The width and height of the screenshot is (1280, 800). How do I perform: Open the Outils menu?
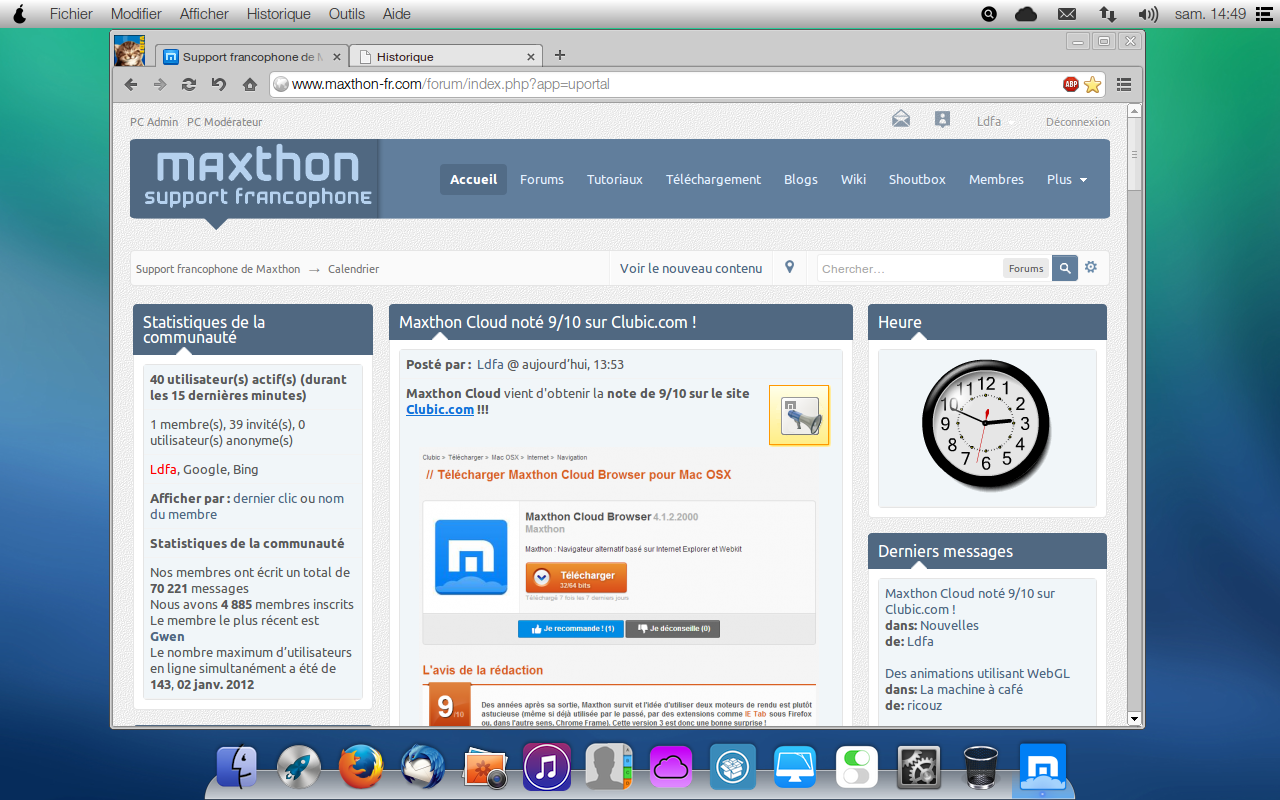pos(347,14)
